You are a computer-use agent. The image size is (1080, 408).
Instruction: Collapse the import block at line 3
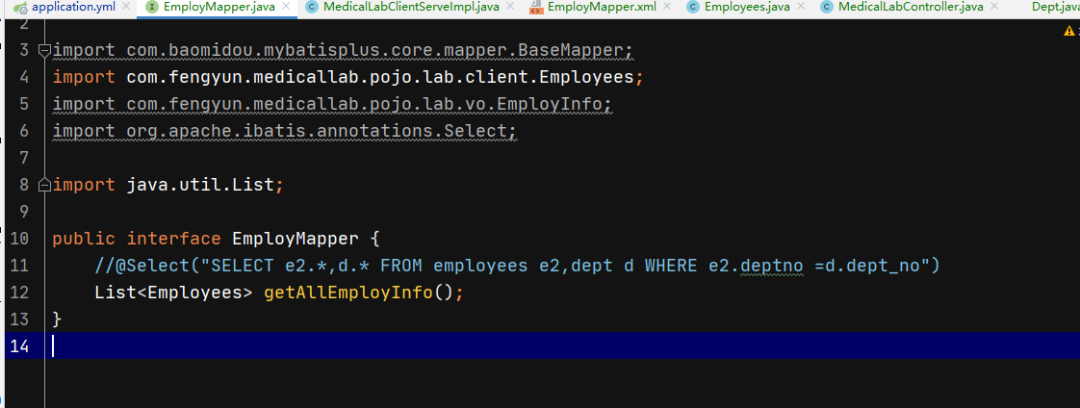point(44,50)
